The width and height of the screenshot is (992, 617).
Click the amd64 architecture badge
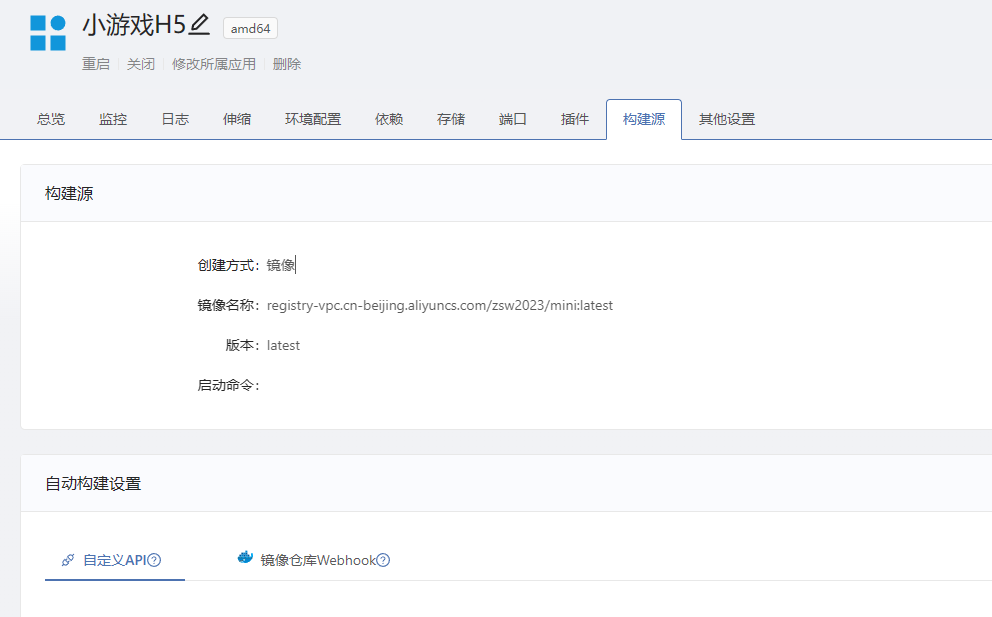click(249, 28)
